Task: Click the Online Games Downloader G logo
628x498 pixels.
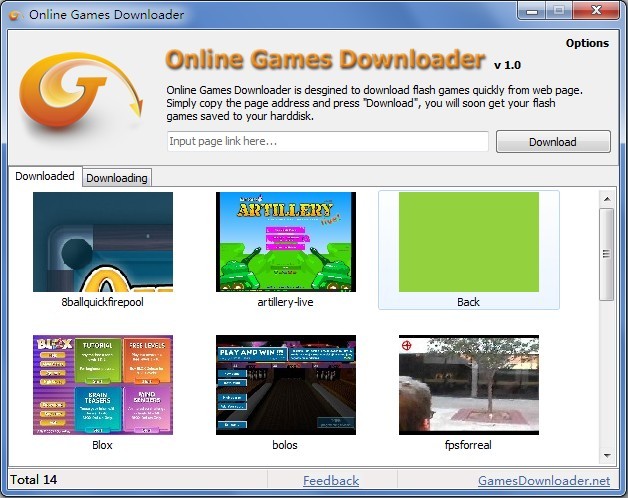Action: point(81,90)
